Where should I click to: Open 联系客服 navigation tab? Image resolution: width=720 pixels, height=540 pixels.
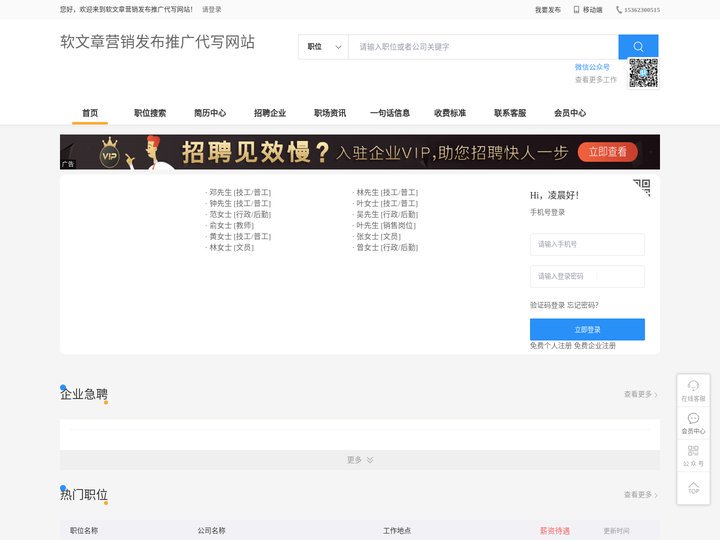[x=510, y=113]
